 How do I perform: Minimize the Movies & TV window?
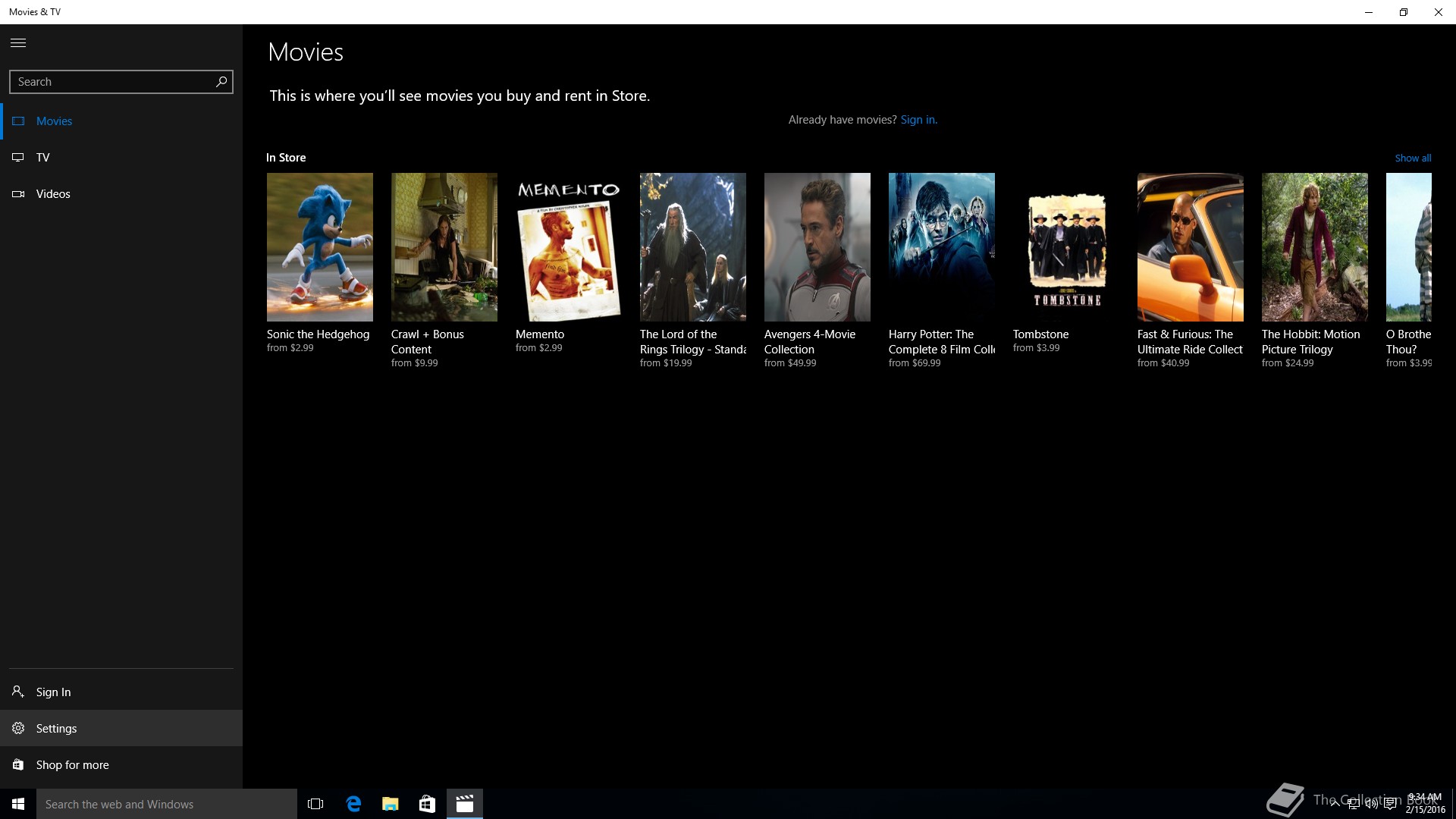coord(1369,12)
